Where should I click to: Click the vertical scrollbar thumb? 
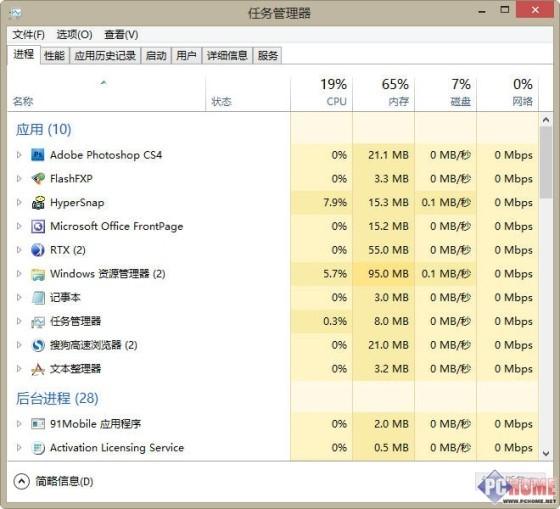tap(546, 163)
